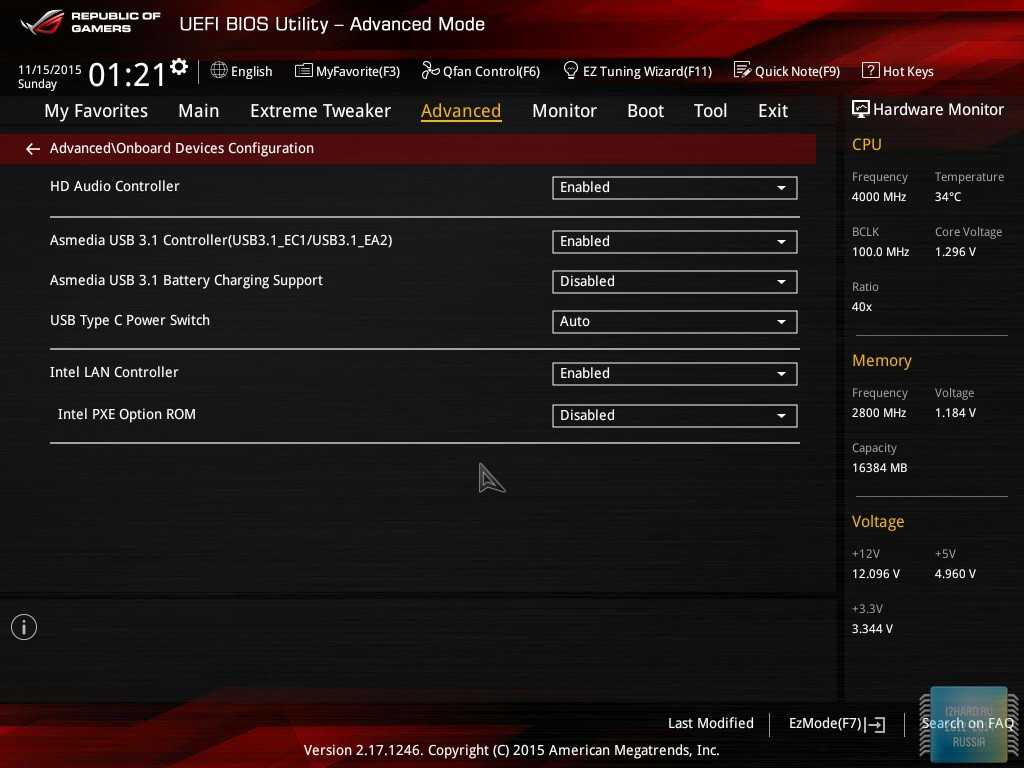1024x768 pixels.
Task: Open Quick Note notepad icon
Action: (742, 71)
